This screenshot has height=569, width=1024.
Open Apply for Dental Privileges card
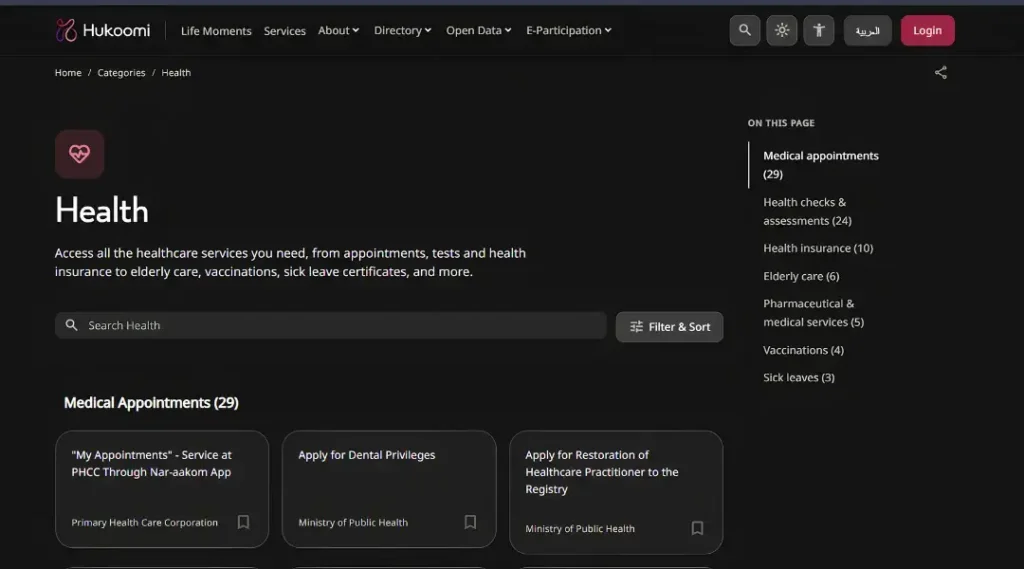point(389,489)
